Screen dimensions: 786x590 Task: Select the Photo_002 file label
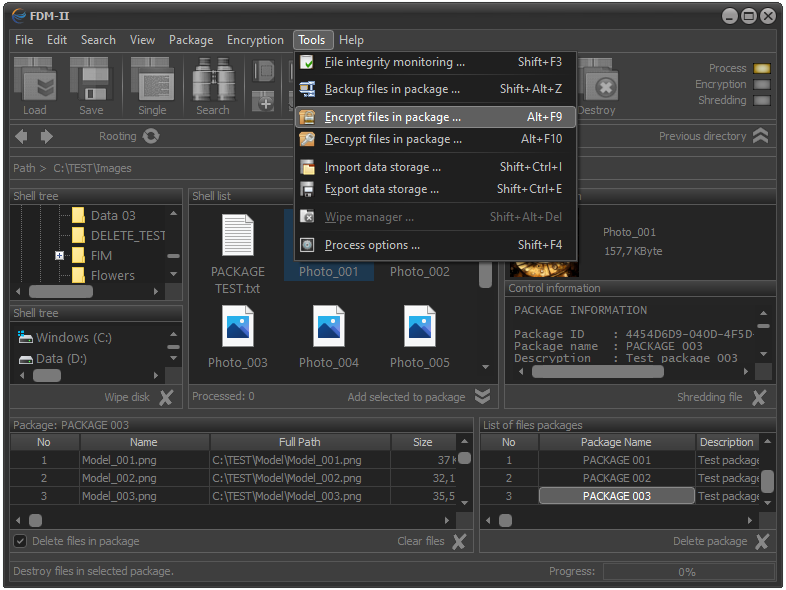click(420, 272)
